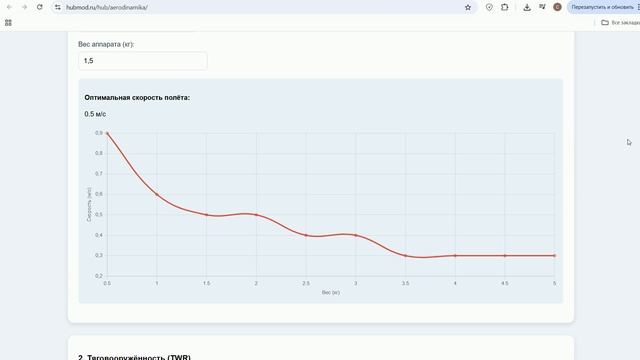Click chart data point at weight 4
The height and width of the screenshot is (360, 640).
tap(455, 256)
